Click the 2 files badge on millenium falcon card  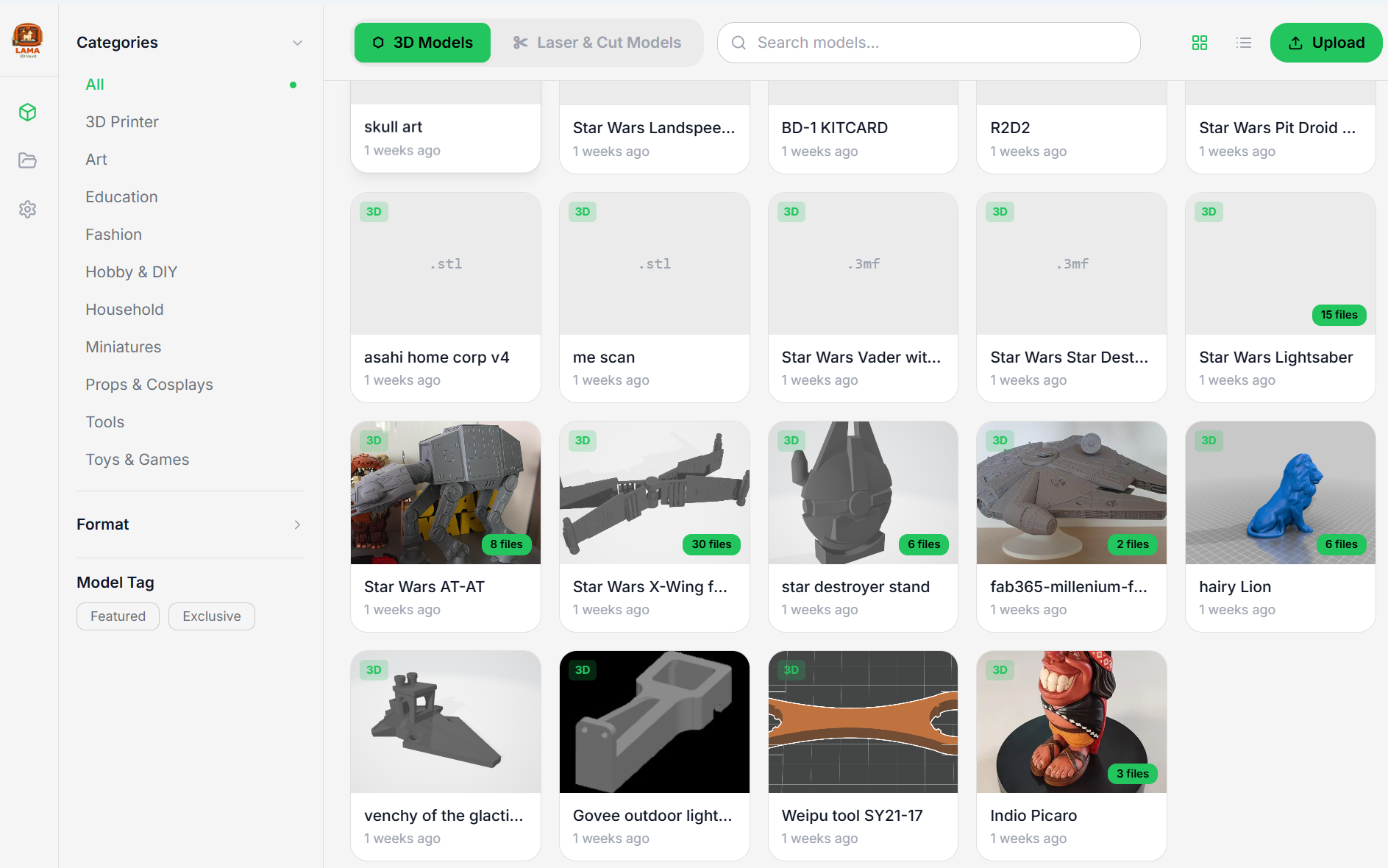tap(1133, 544)
